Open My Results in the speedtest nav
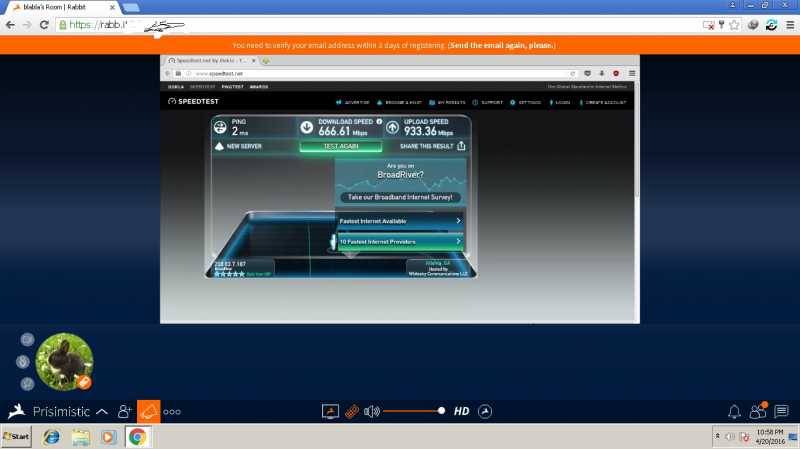This screenshot has width=800, height=449. [447, 103]
